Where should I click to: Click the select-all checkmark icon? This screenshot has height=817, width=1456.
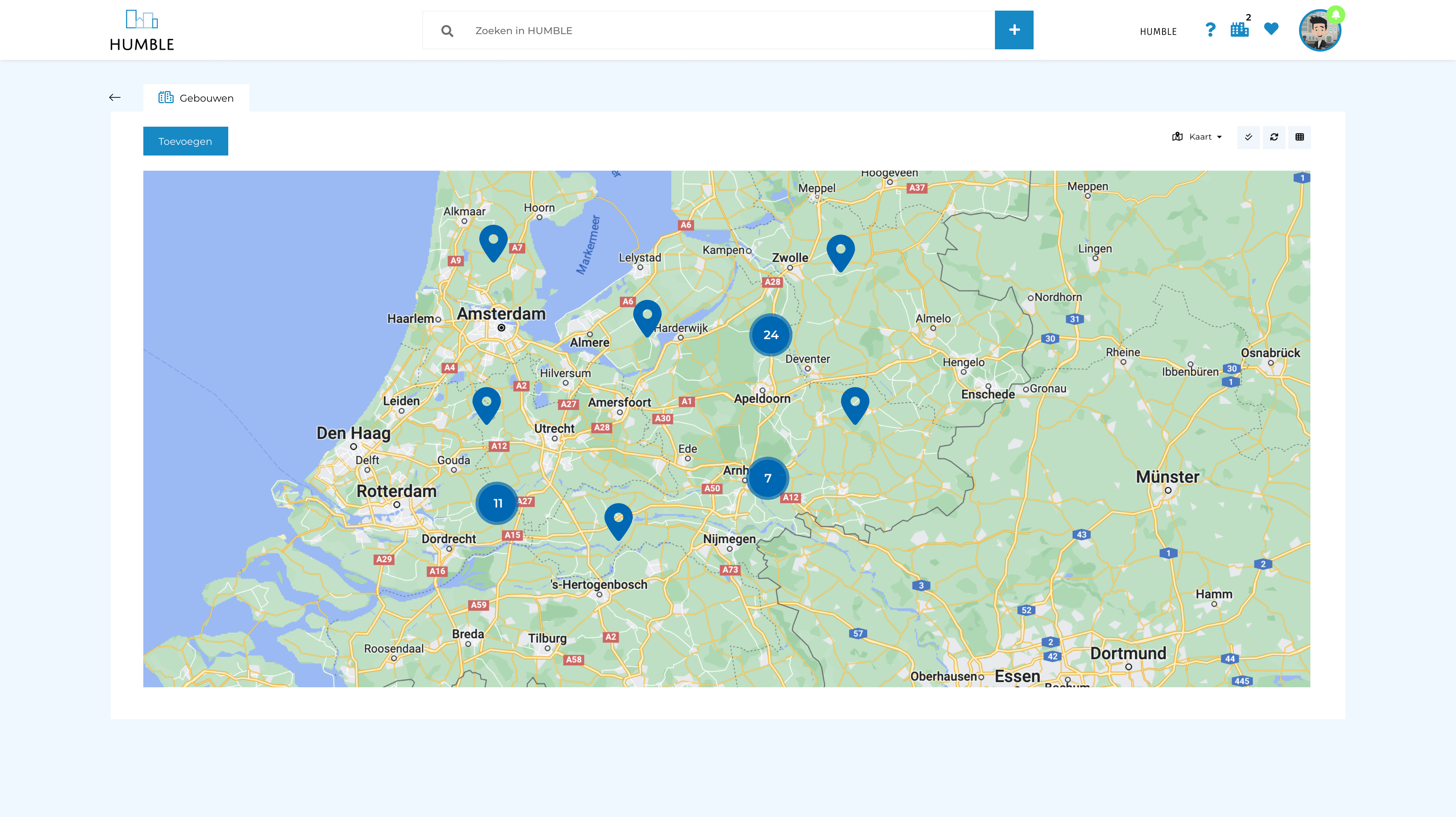click(x=1249, y=137)
